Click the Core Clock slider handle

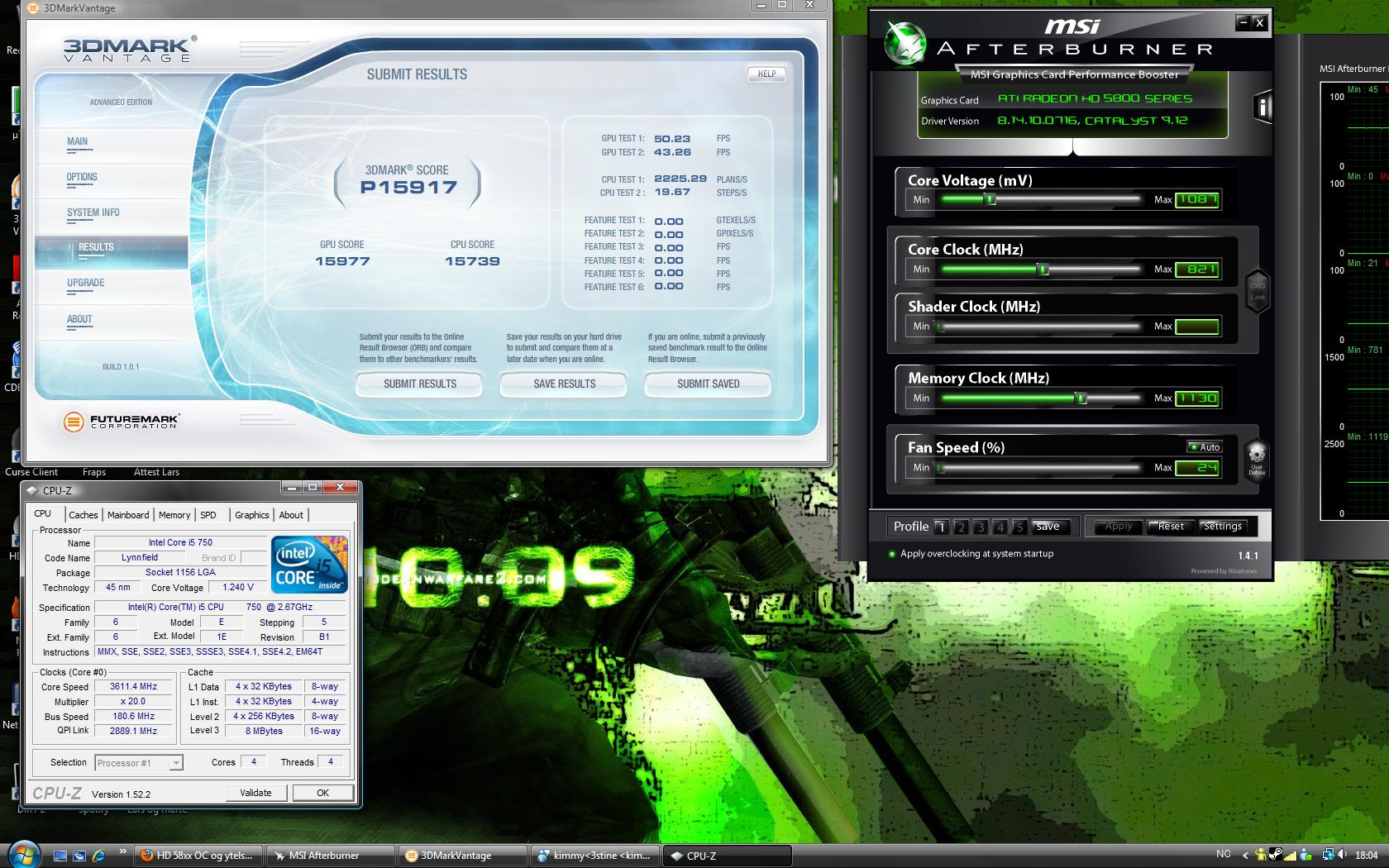click(x=1043, y=269)
